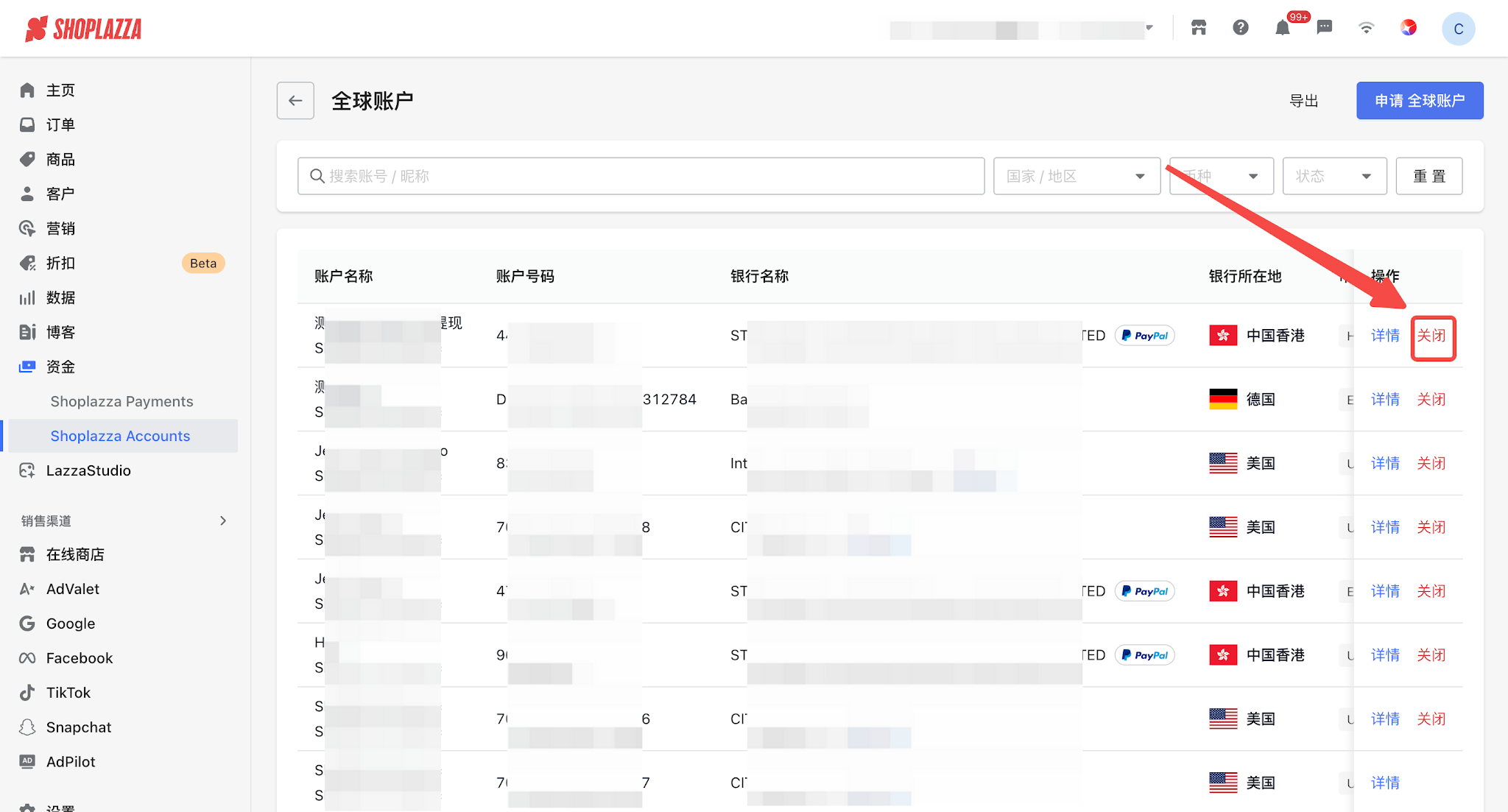Click the Facebook Meta icon

[27, 658]
